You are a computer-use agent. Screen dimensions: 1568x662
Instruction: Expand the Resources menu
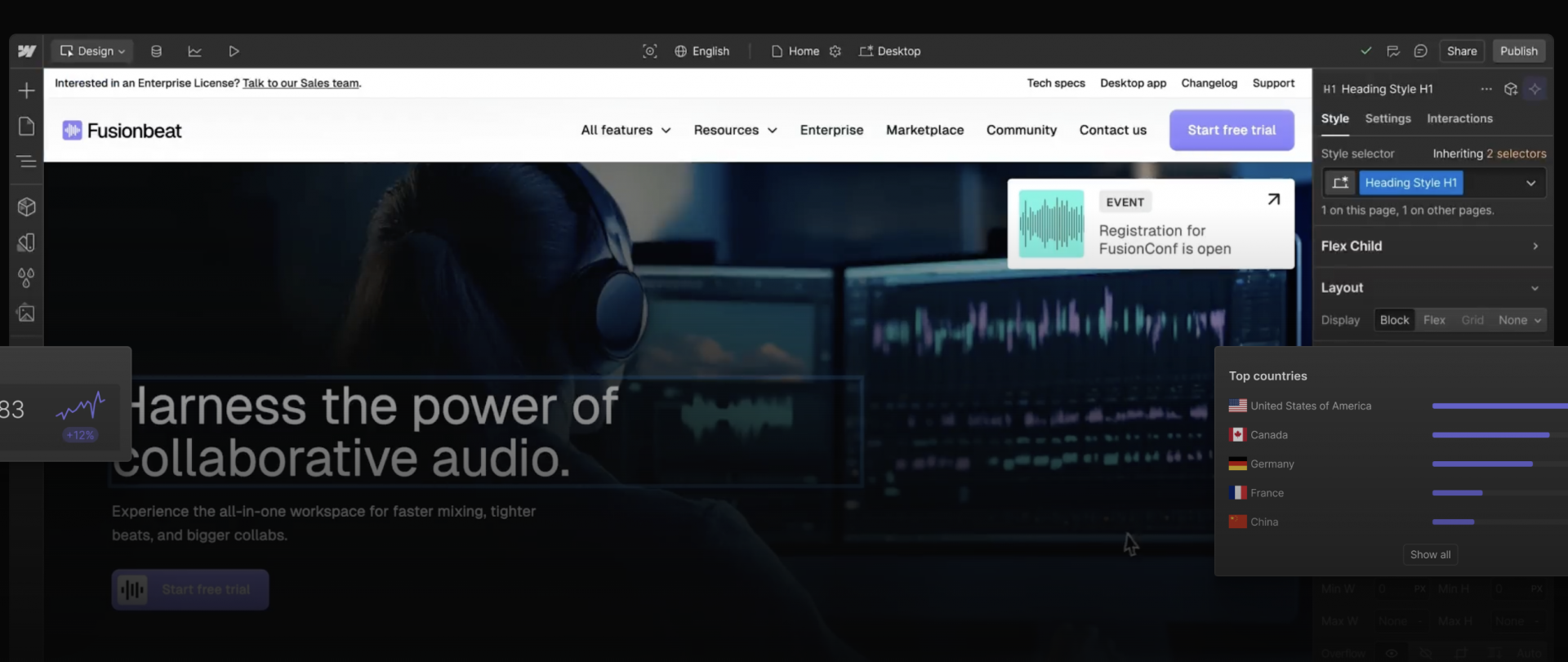[x=735, y=131]
